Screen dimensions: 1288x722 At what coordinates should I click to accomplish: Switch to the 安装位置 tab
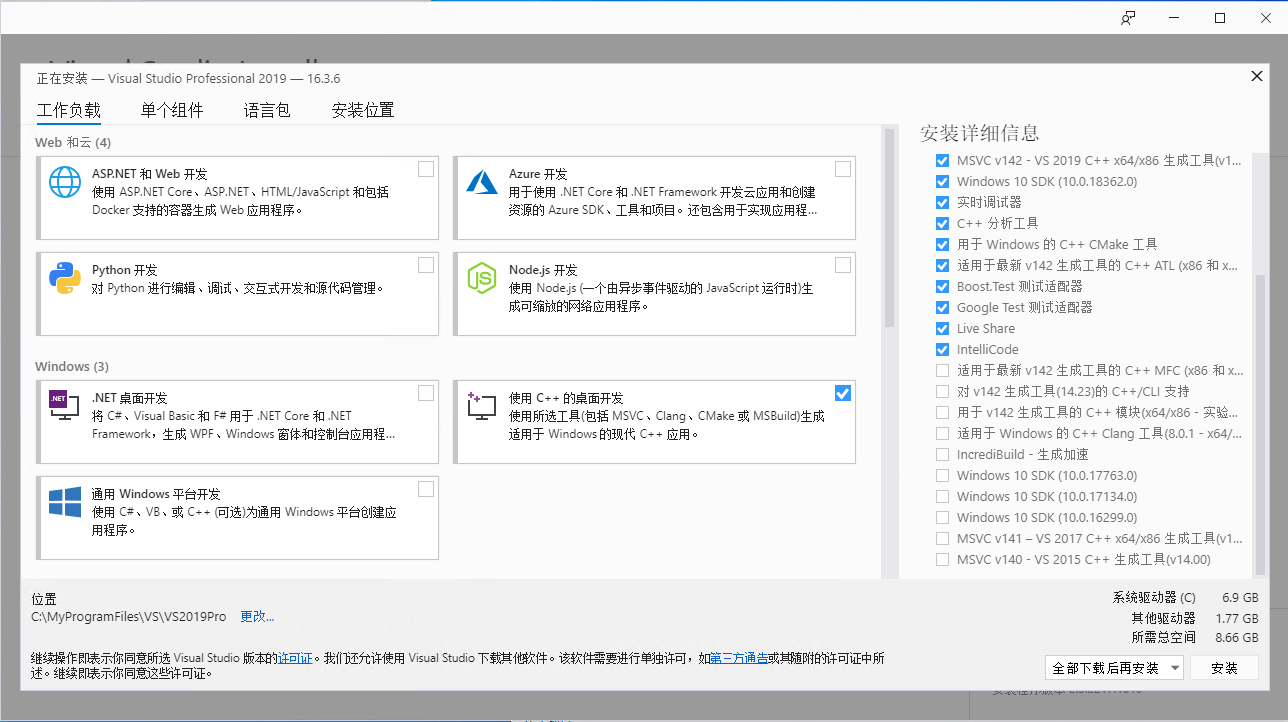363,110
